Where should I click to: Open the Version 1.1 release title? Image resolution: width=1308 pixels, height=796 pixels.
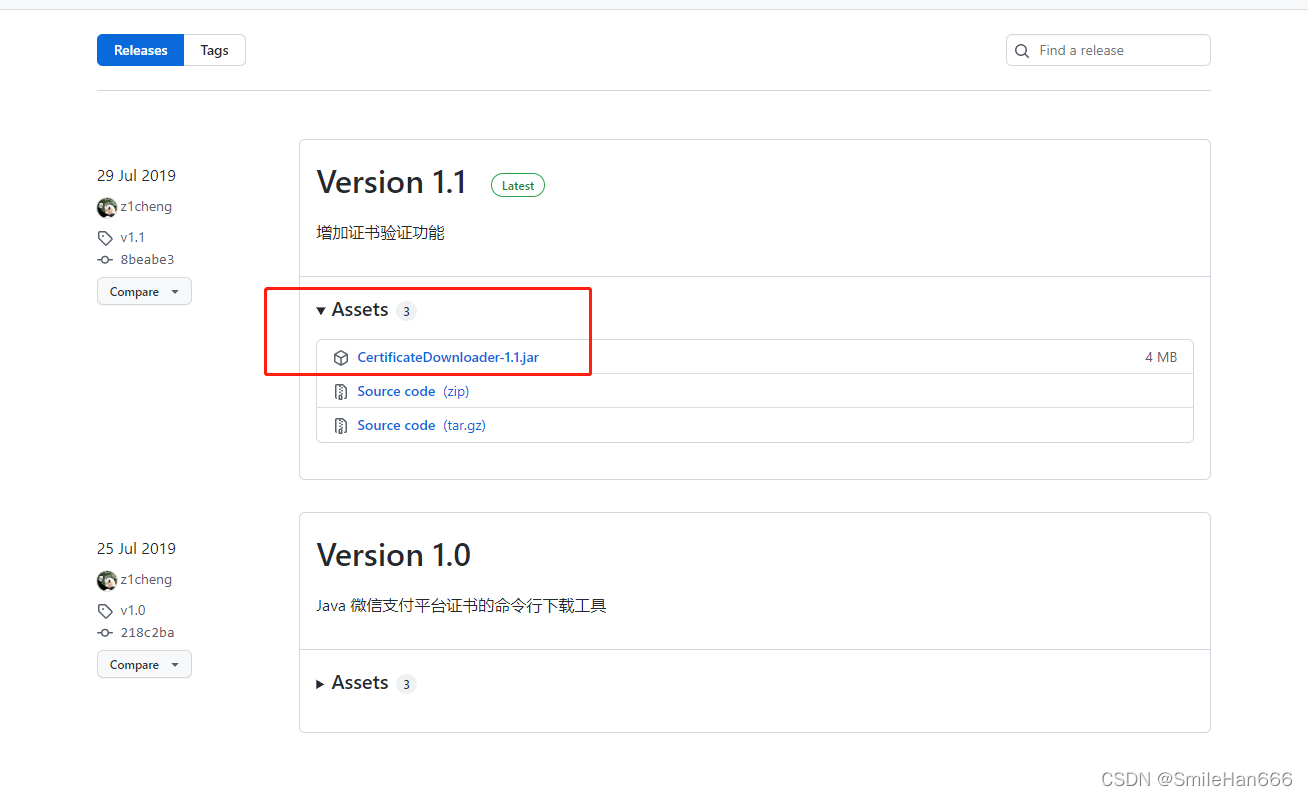click(x=392, y=182)
